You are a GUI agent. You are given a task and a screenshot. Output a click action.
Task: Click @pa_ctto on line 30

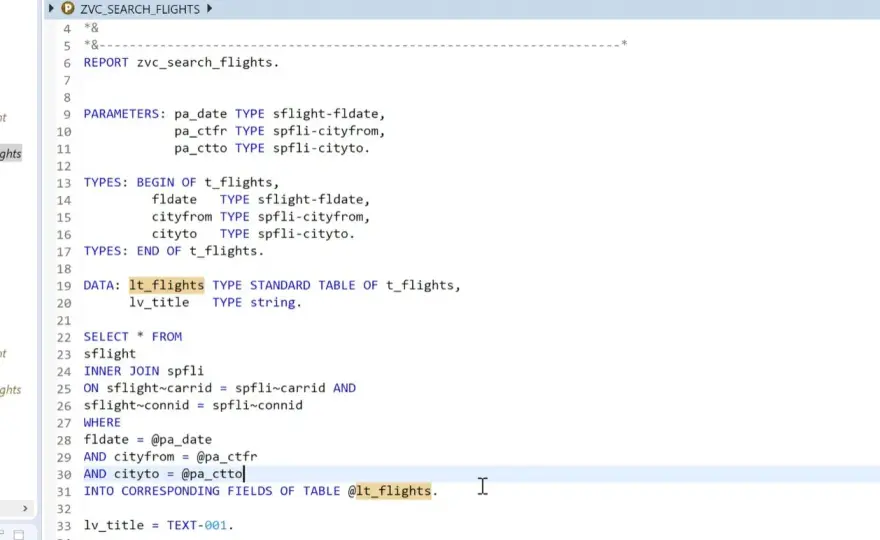tap(212, 474)
